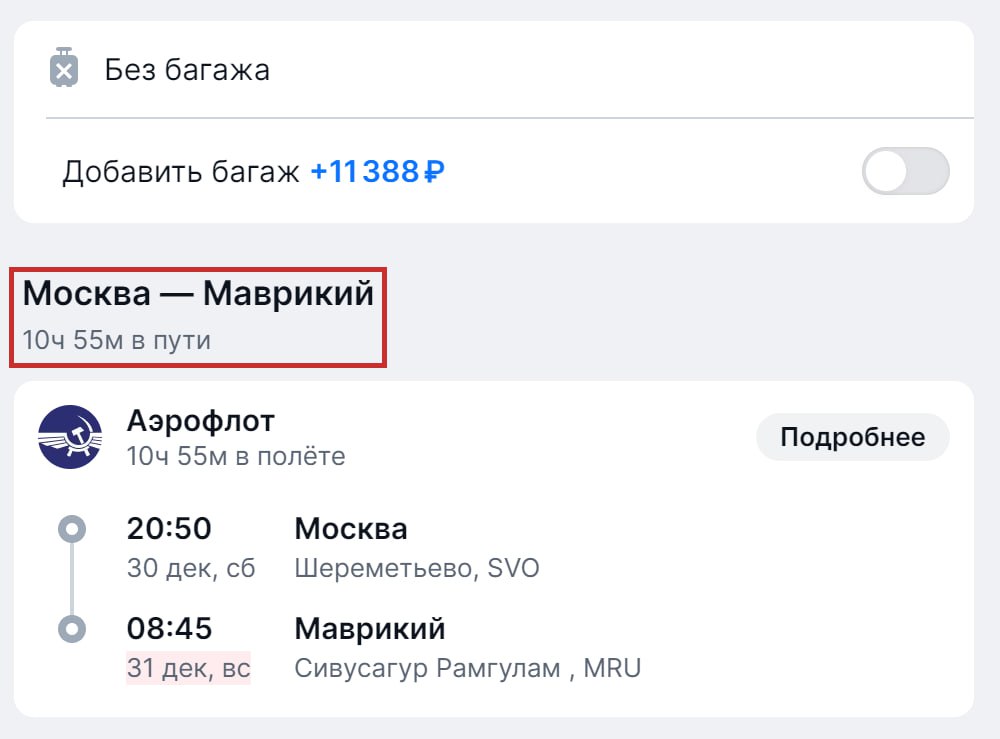The width and height of the screenshot is (1000, 739).
Task: Click the +11 388 ₽ baggage price
Action: coord(377,172)
